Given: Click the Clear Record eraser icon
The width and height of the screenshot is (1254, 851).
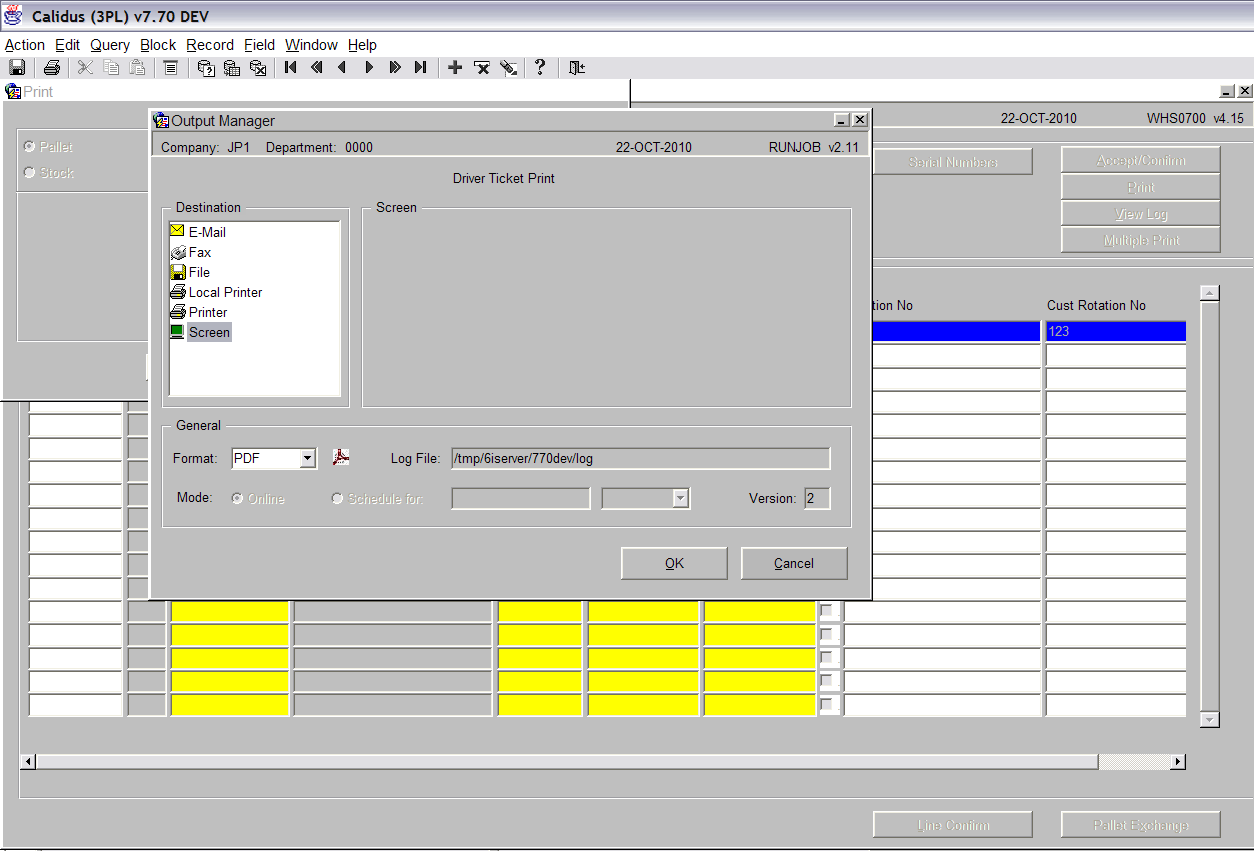Looking at the screenshot, I should [x=509, y=67].
